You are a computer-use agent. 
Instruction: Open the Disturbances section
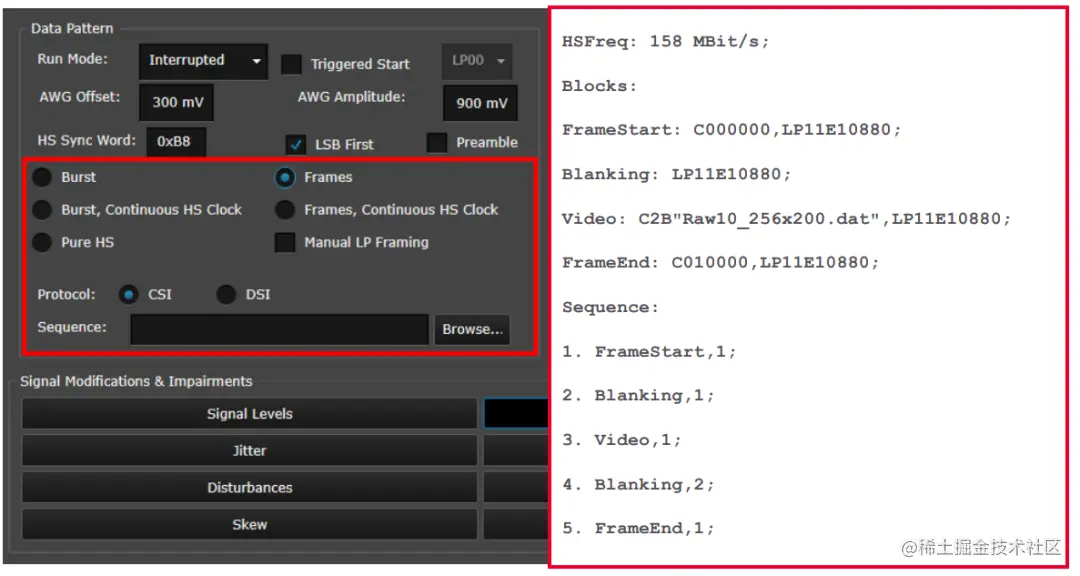pyautogui.click(x=249, y=488)
